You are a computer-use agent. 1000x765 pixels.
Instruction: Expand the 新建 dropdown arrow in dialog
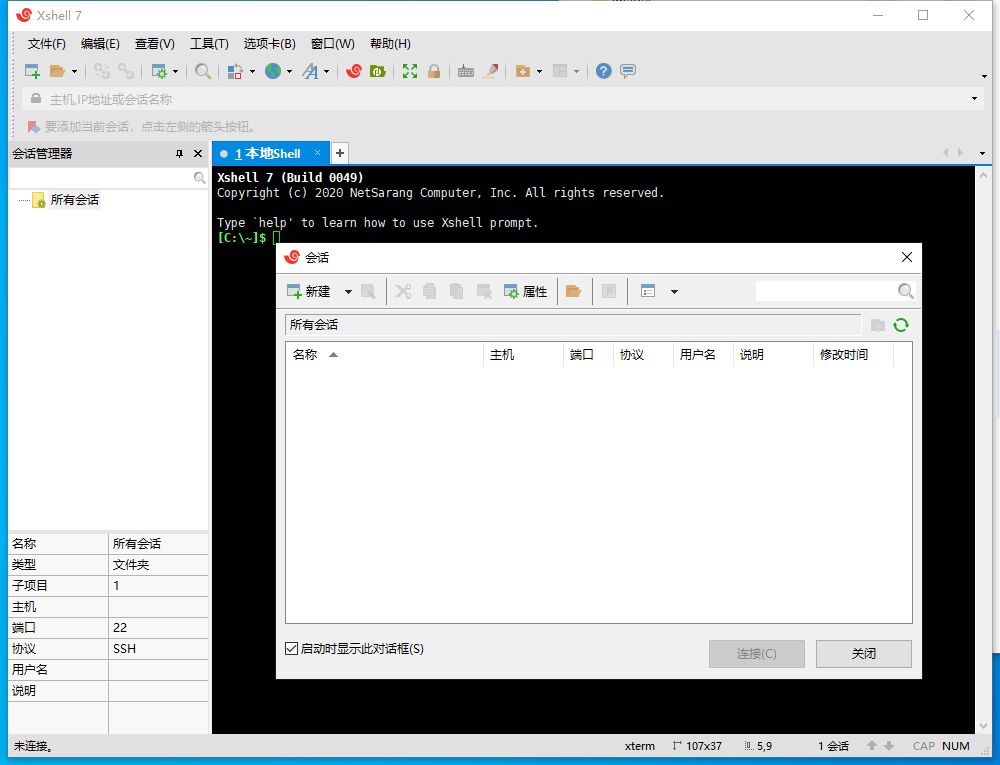click(x=348, y=292)
